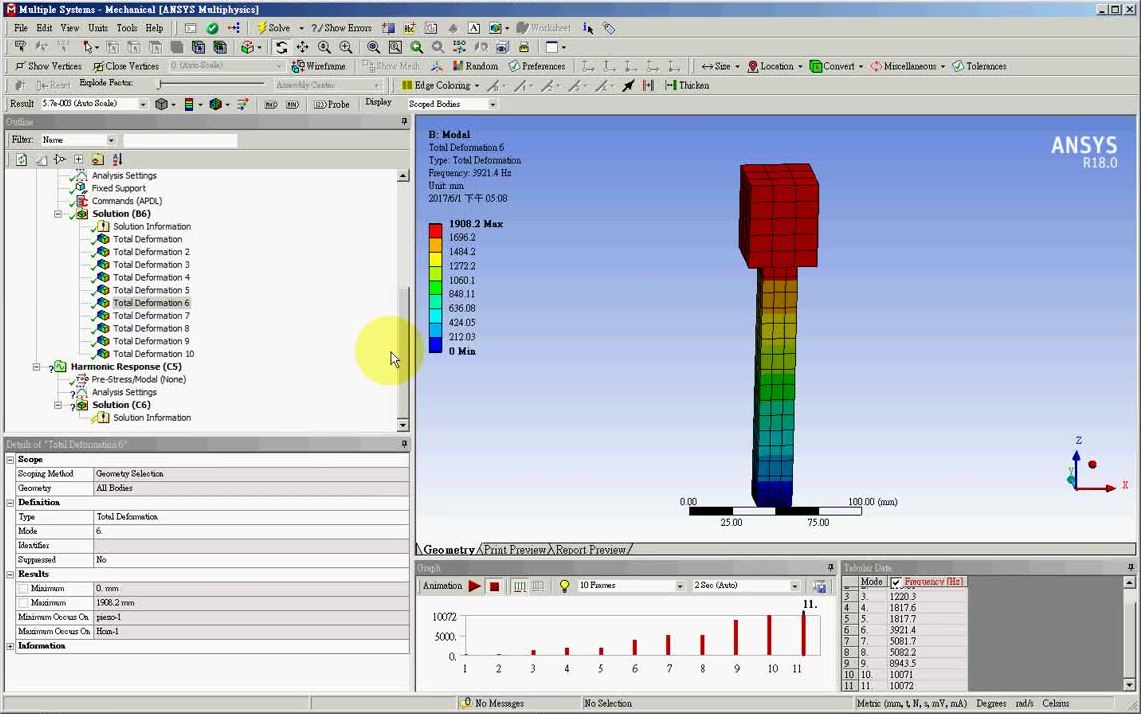
Task: Click the tag icon in top toolbar
Action: click(610, 28)
